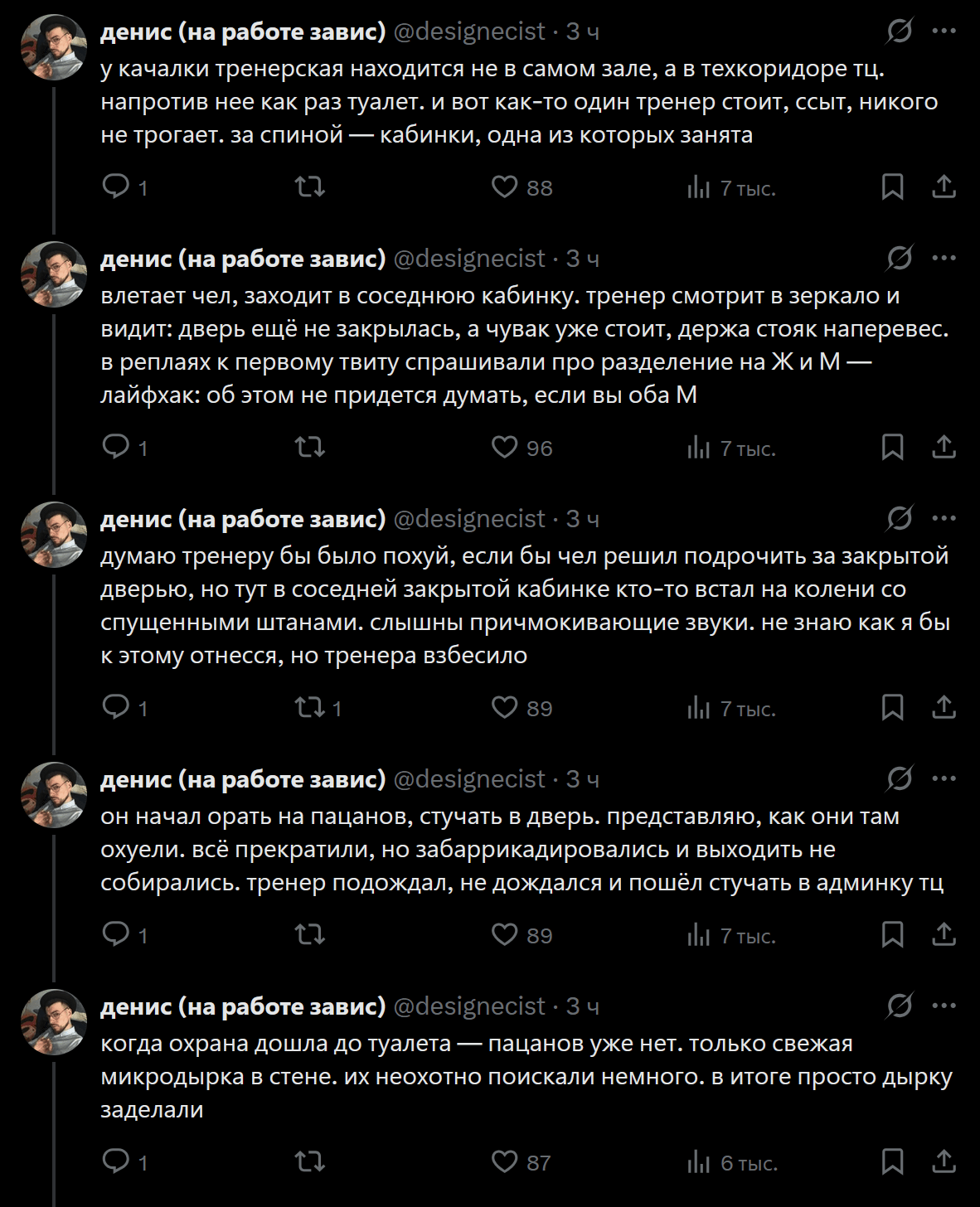Bookmark the tweet starting with "думаю тренеру"
Screen dimensions: 980x1207
tap(892, 708)
